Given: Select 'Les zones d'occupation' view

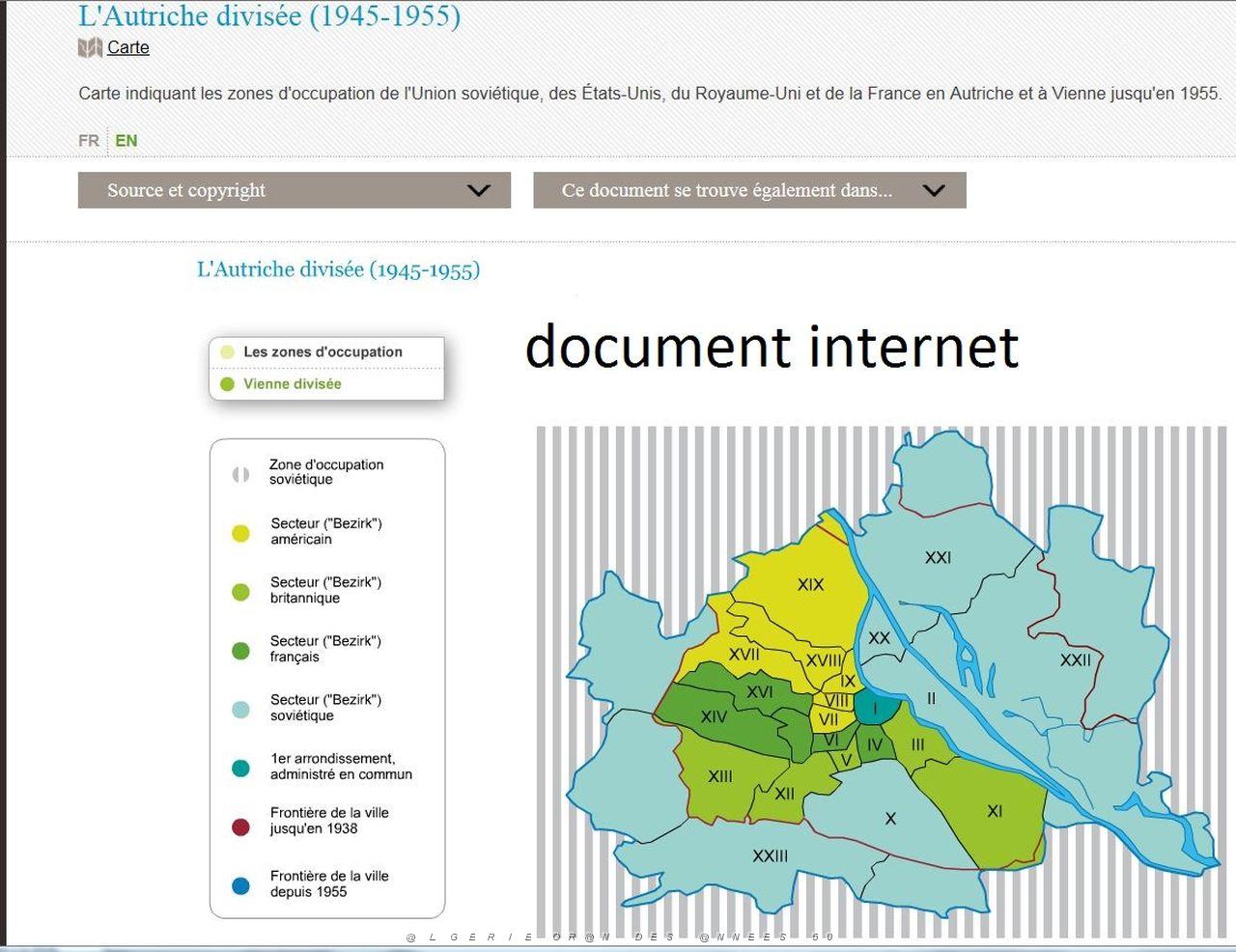Looking at the screenshot, I should click(x=323, y=352).
